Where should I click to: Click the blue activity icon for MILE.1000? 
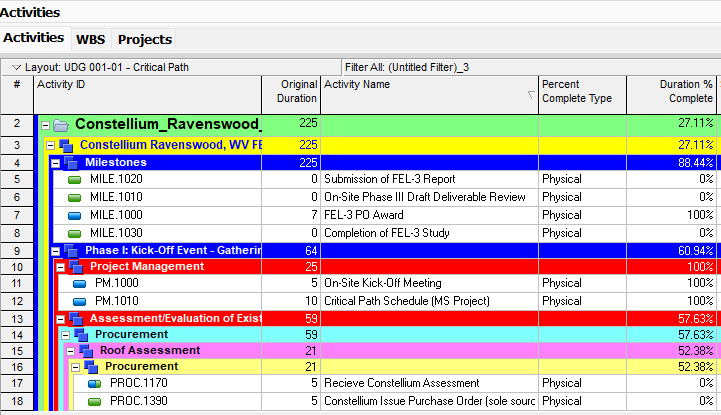[74, 216]
